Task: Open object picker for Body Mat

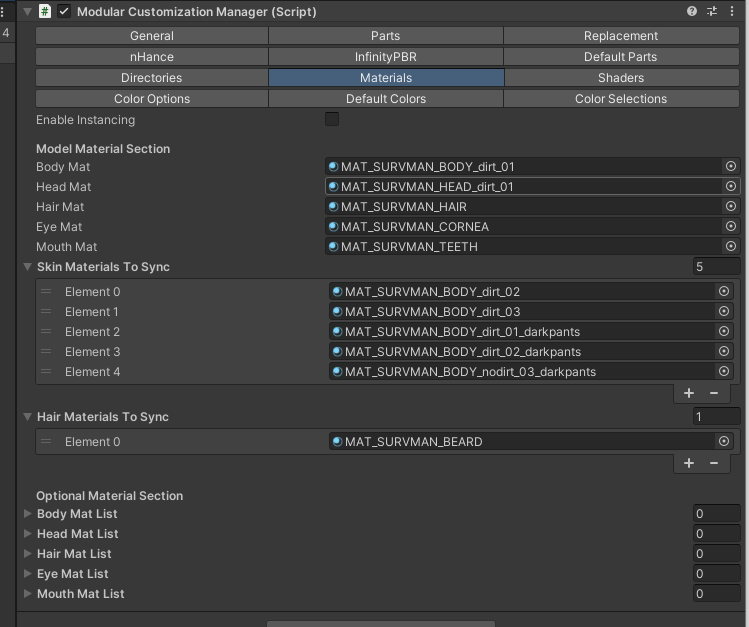Action: point(730,167)
